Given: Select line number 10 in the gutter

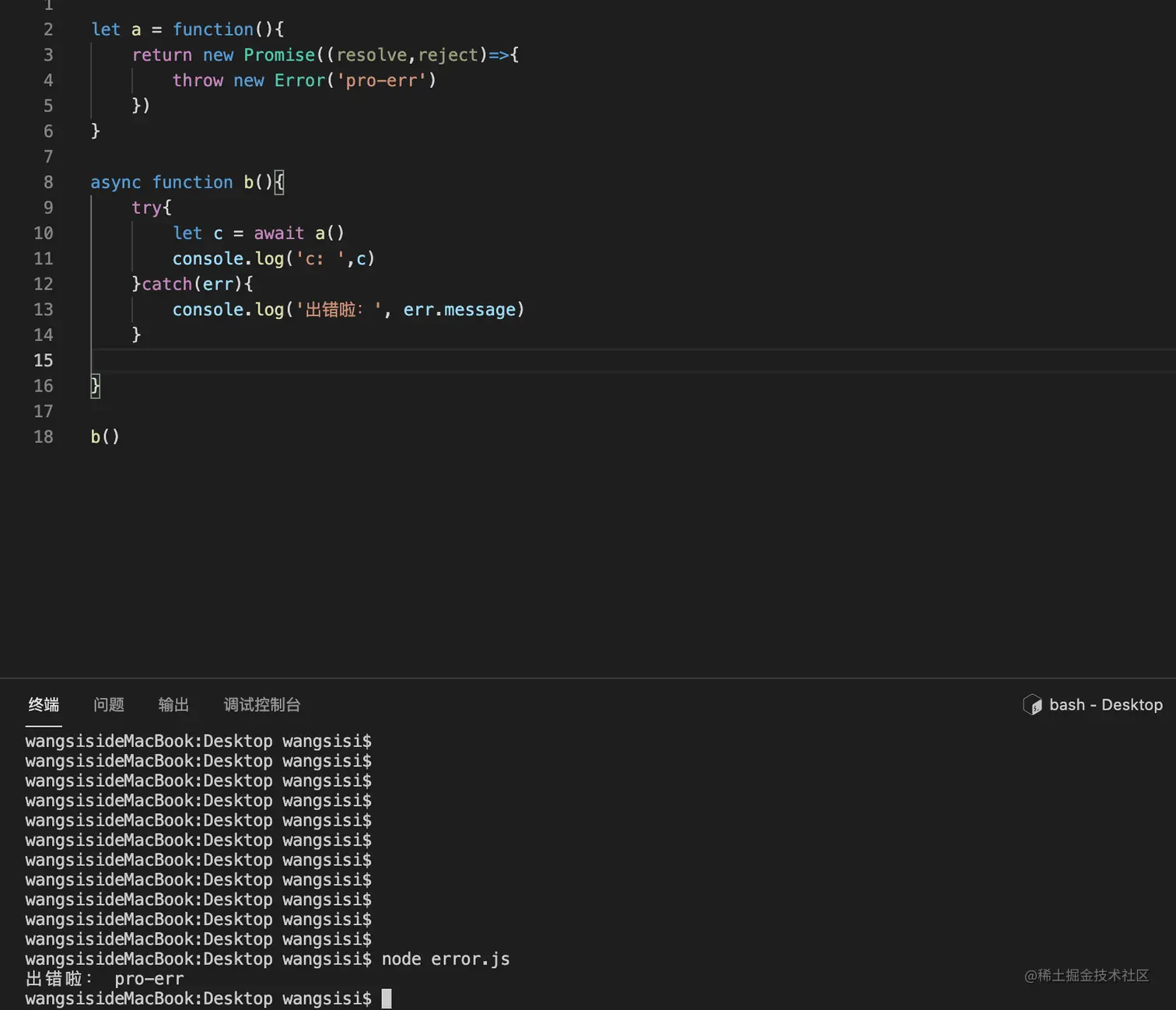Looking at the screenshot, I should click(x=44, y=233).
